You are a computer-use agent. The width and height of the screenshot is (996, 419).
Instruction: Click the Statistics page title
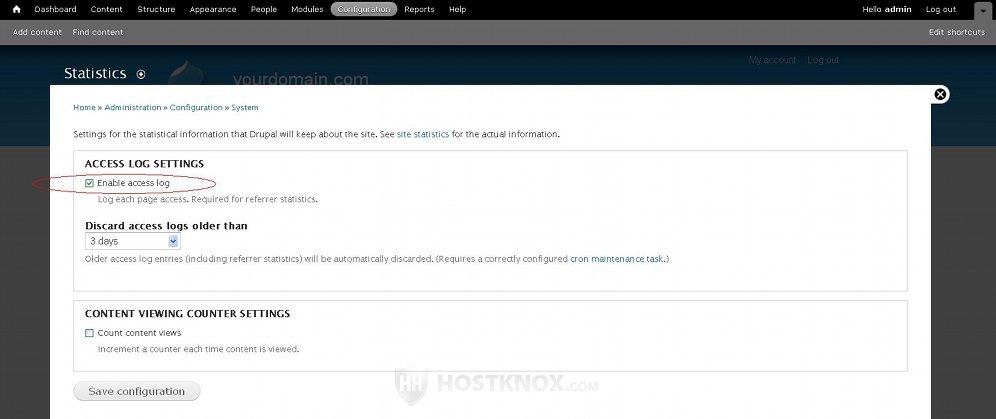pyautogui.click(x=95, y=74)
